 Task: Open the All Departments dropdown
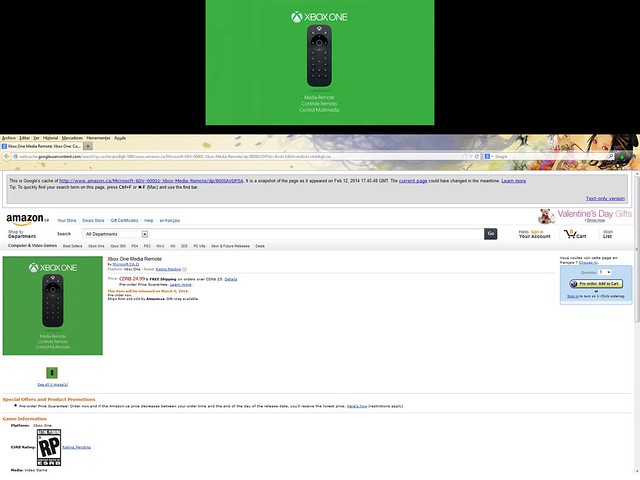coord(116,234)
